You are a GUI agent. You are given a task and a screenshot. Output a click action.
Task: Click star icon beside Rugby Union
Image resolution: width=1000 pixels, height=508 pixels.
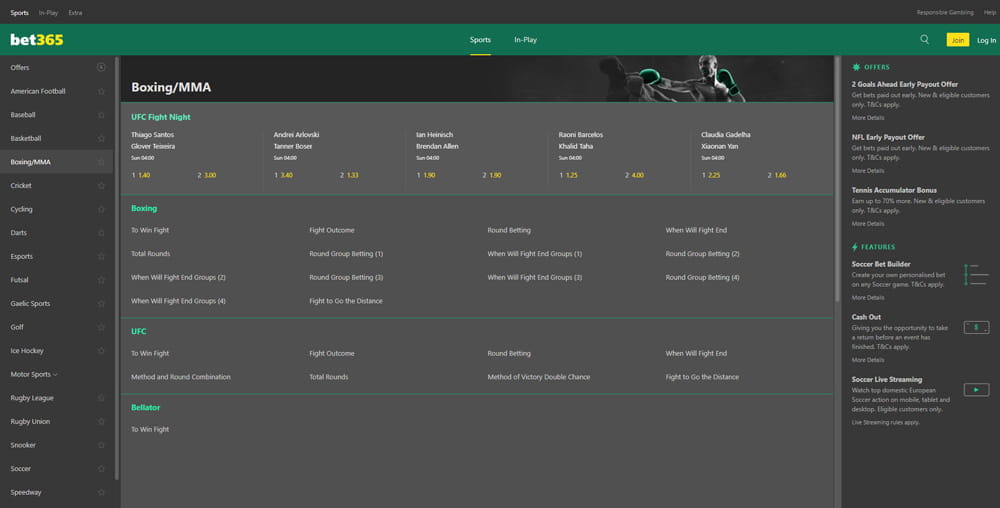click(101, 421)
